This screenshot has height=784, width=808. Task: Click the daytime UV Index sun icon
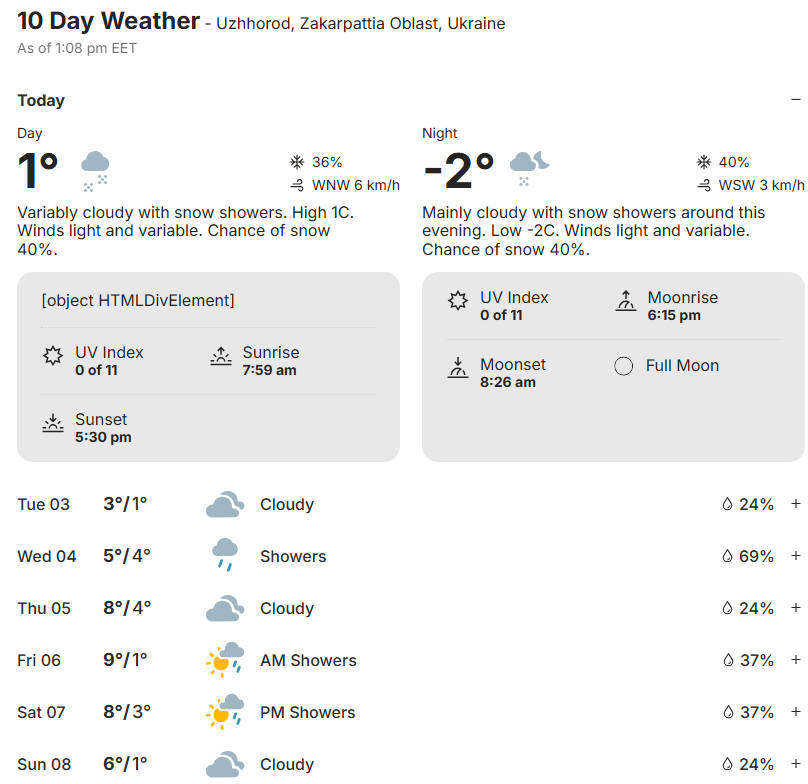(x=53, y=356)
